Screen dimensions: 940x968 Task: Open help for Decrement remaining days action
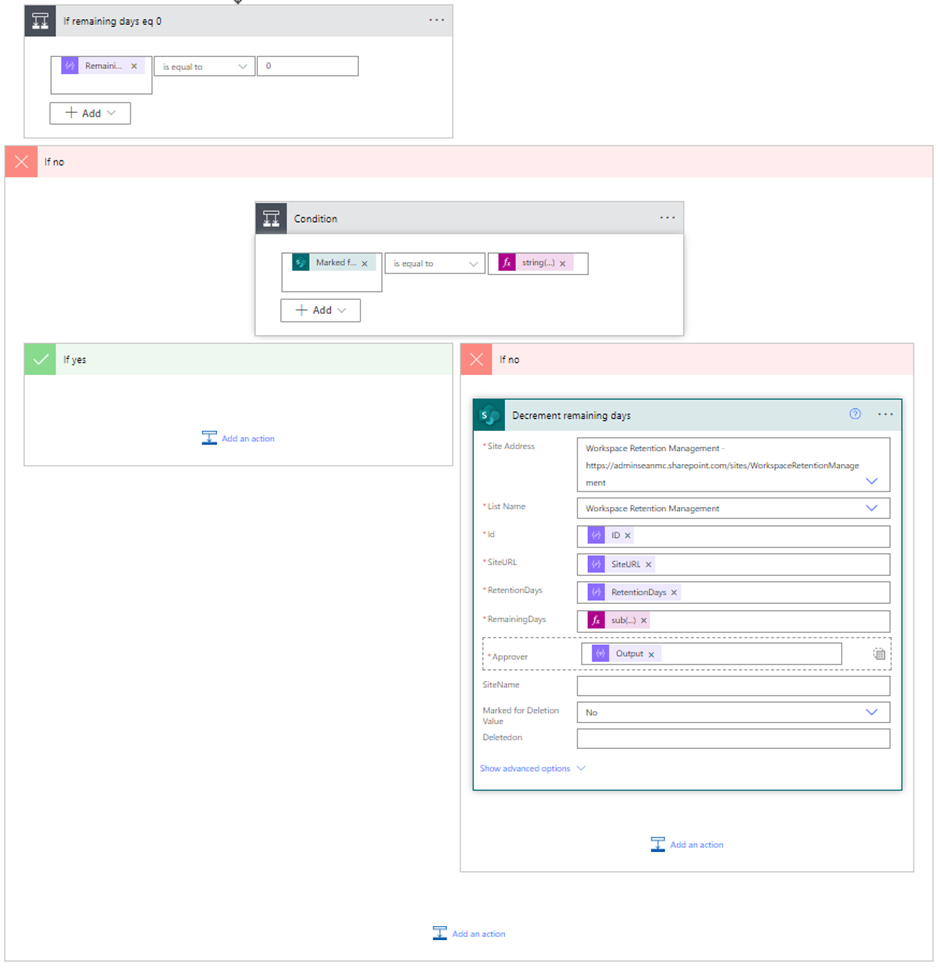(855, 414)
